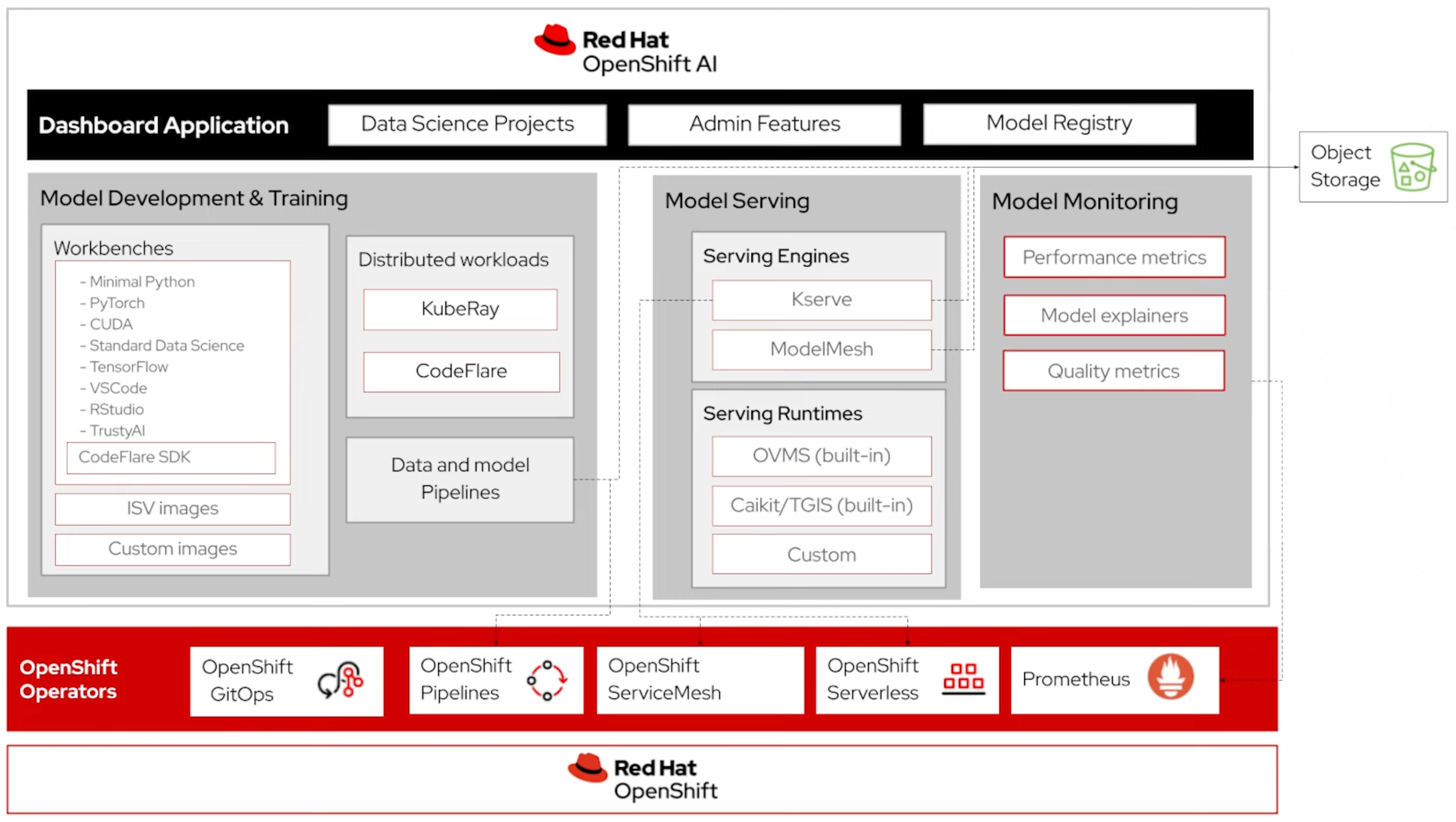Click the CodeFlare SDK box in Workbenches
This screenshot has width=1456, height=822.
[x=171, y=457]
